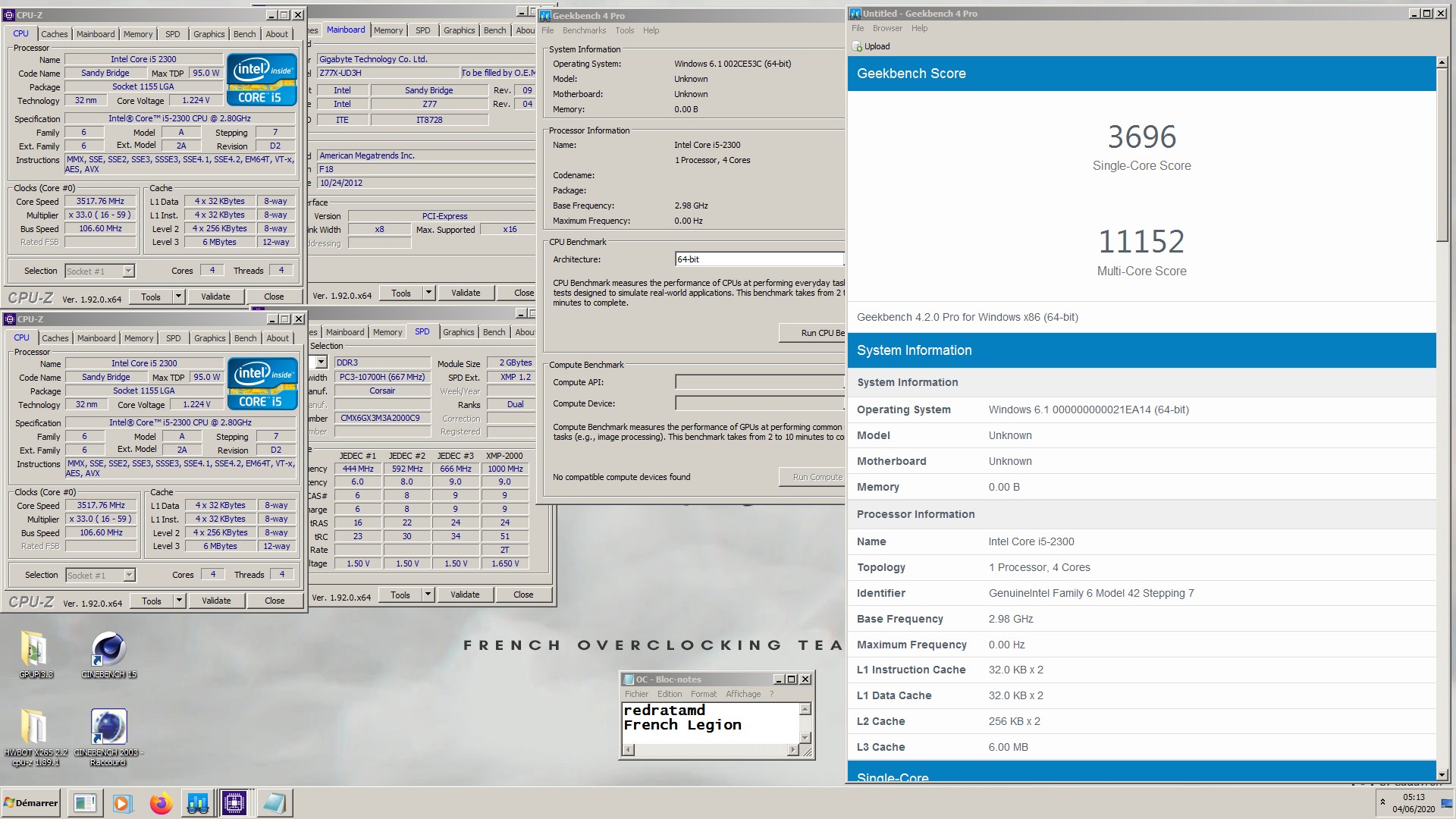Click the Démarrer start button
This screenshot has width=1456, height=819.
click(x=31, y=803)
